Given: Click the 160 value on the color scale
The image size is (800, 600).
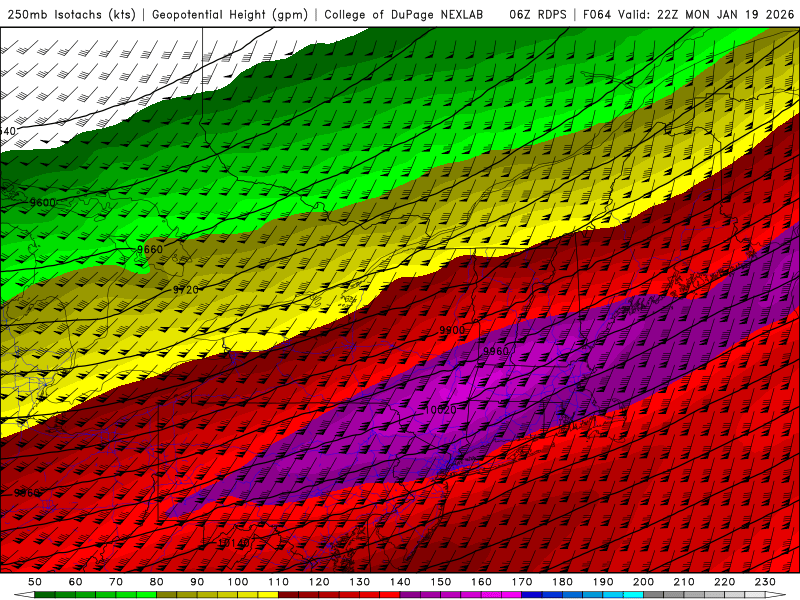Looking at the screenshot, I should [x=481, y=582].
